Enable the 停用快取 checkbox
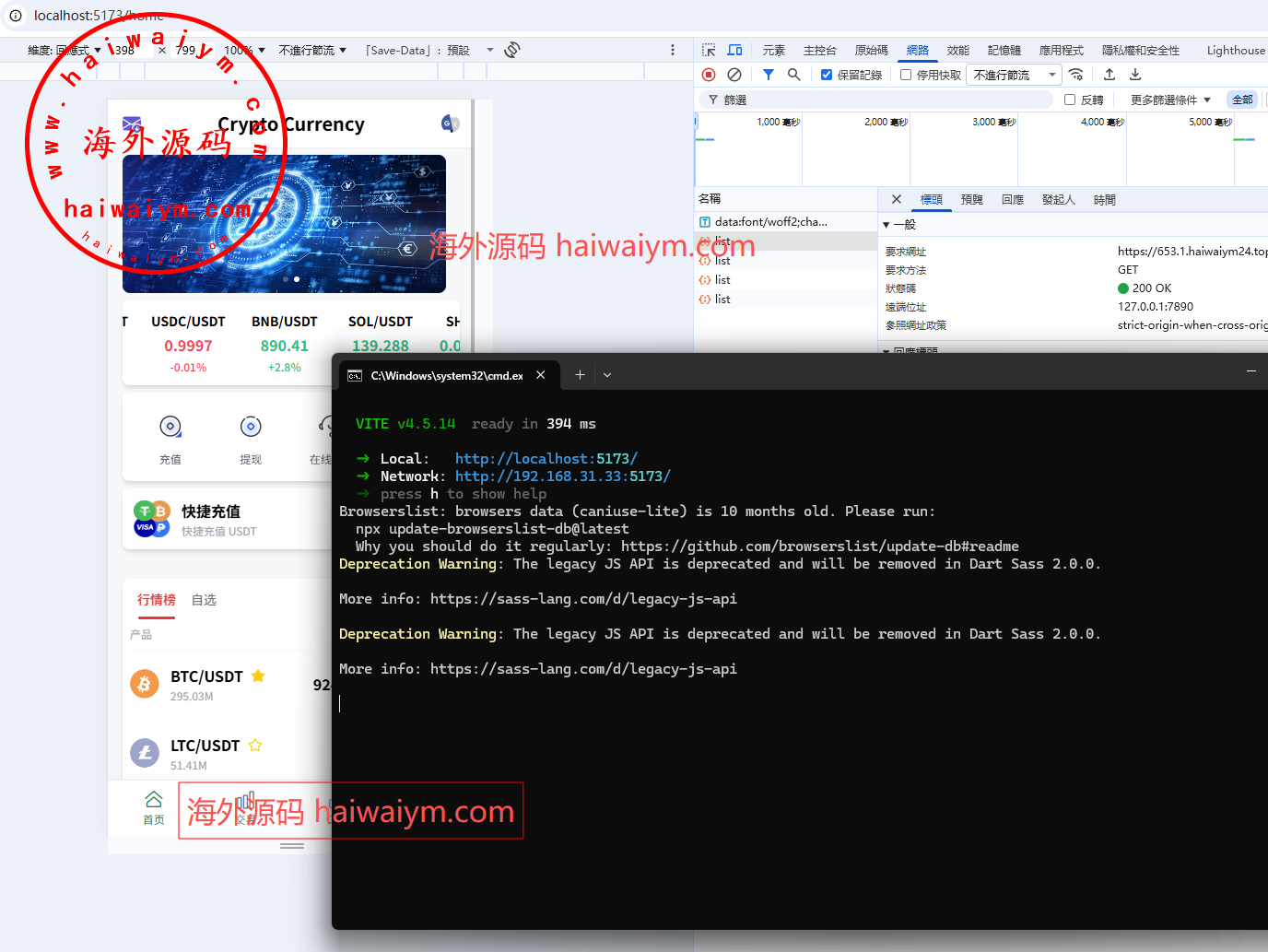1268x952 pixels. 906,76
